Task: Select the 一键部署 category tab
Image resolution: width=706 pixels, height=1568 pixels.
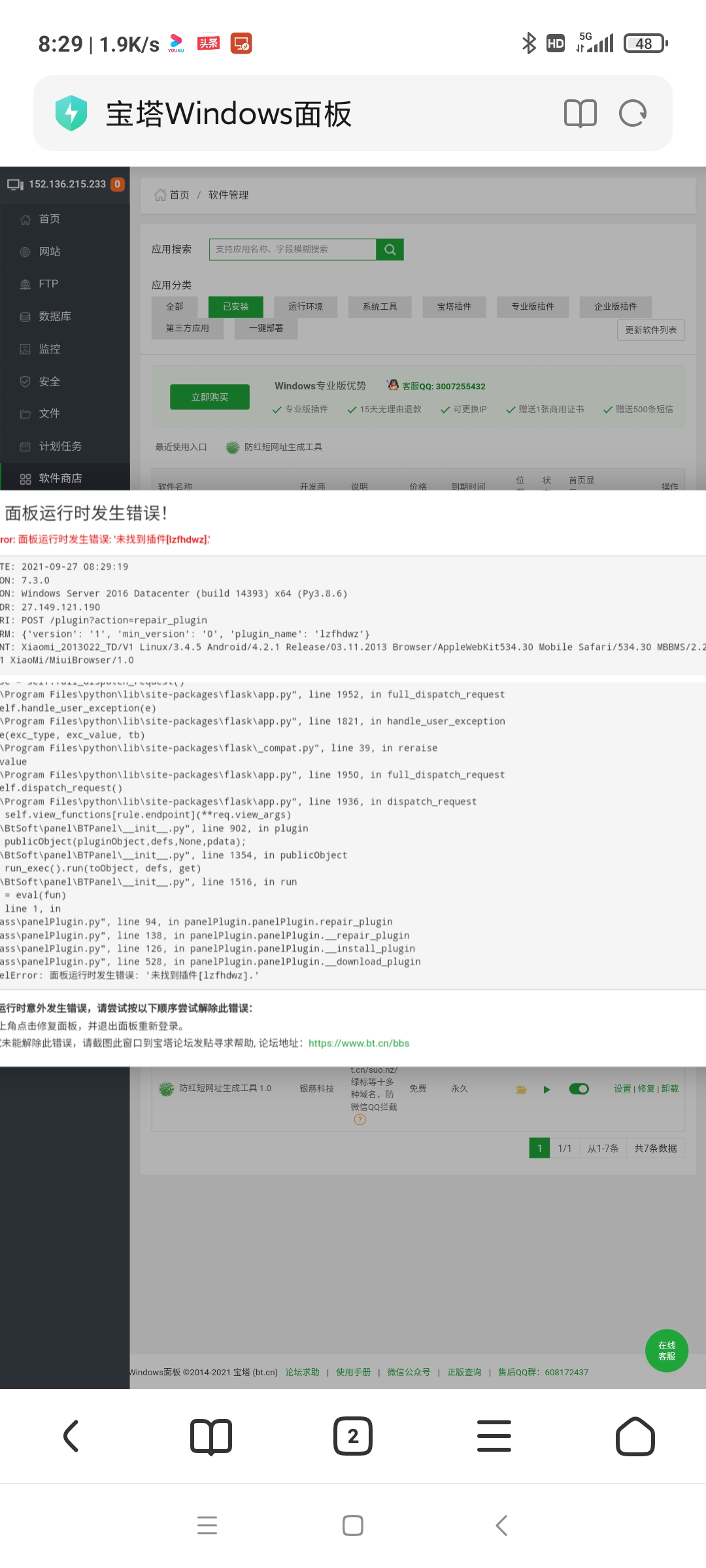Action: [x=266, y=328]
